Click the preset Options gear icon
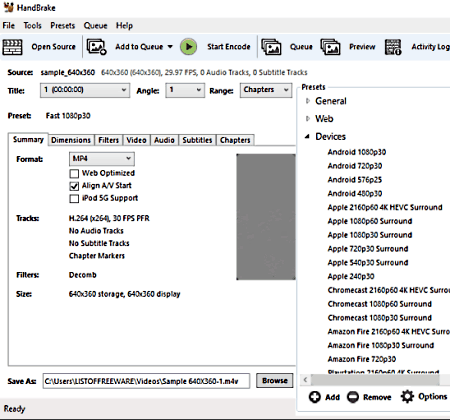The image size is (450, 420). [407, 396]
